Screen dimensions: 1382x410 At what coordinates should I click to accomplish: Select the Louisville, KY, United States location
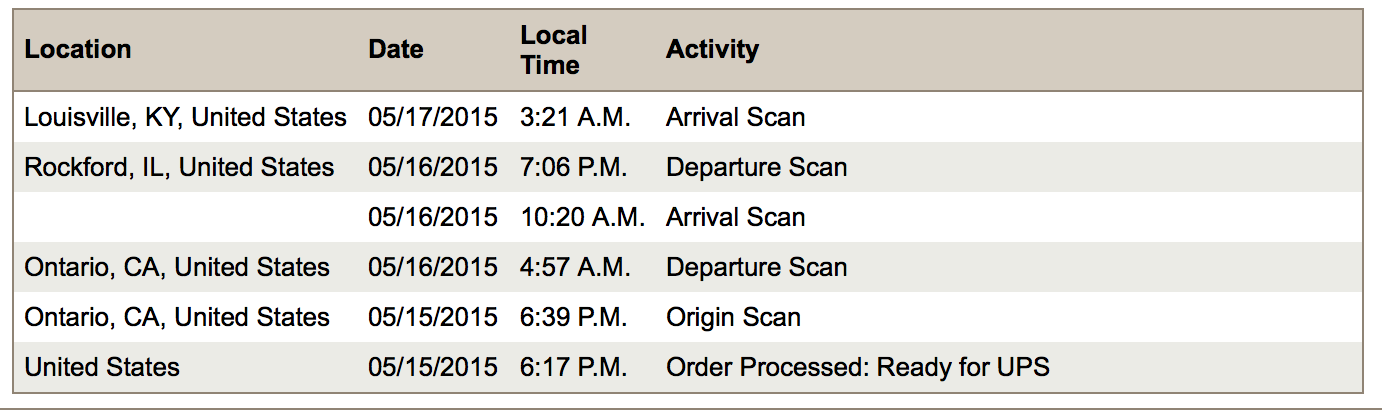tap(185, 117)
